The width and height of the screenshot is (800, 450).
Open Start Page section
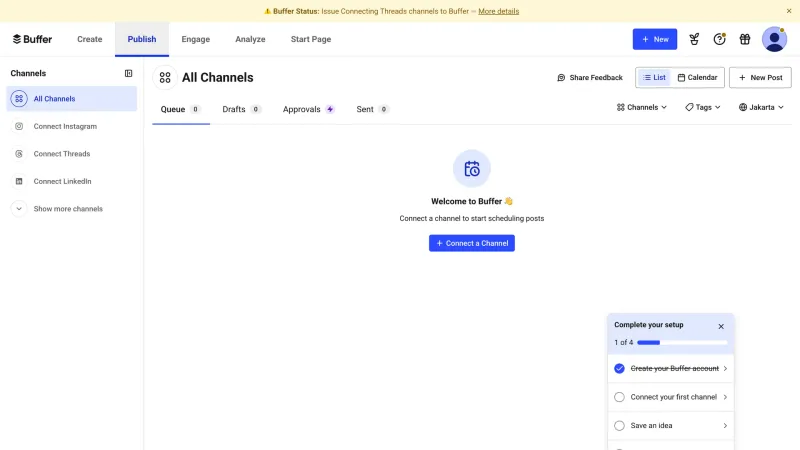(311, 39)
